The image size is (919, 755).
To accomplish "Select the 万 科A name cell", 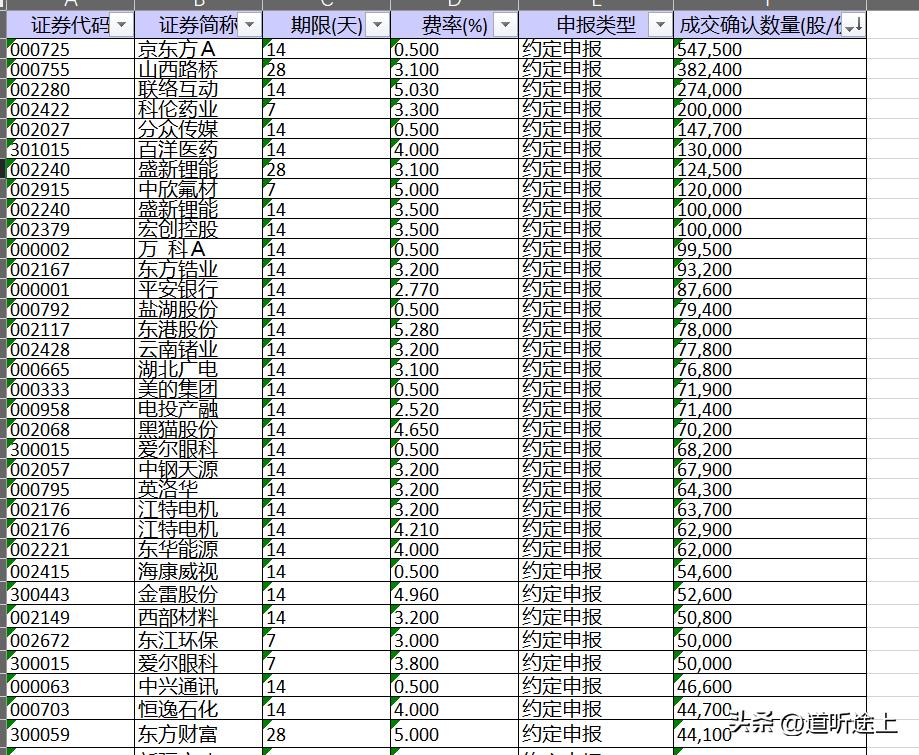I will click(198, 249).
